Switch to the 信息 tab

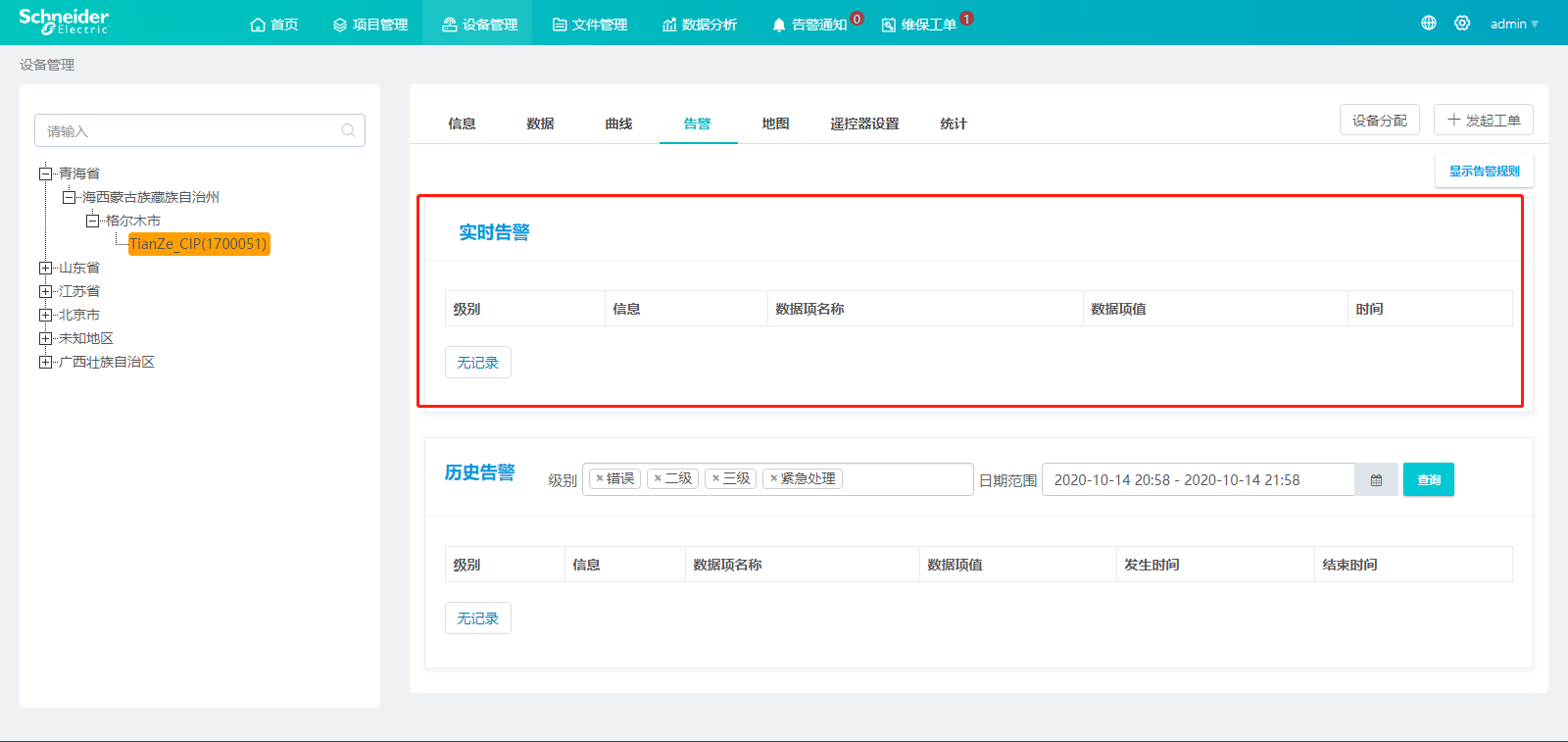tap(462, 124)
